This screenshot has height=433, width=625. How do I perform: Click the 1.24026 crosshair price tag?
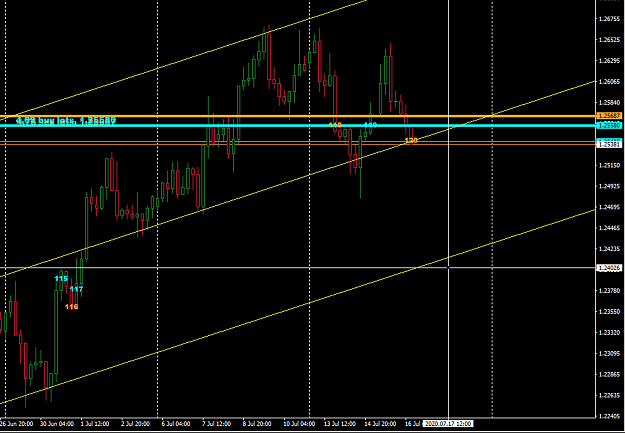pyautogui.click(x=609, y=268)
